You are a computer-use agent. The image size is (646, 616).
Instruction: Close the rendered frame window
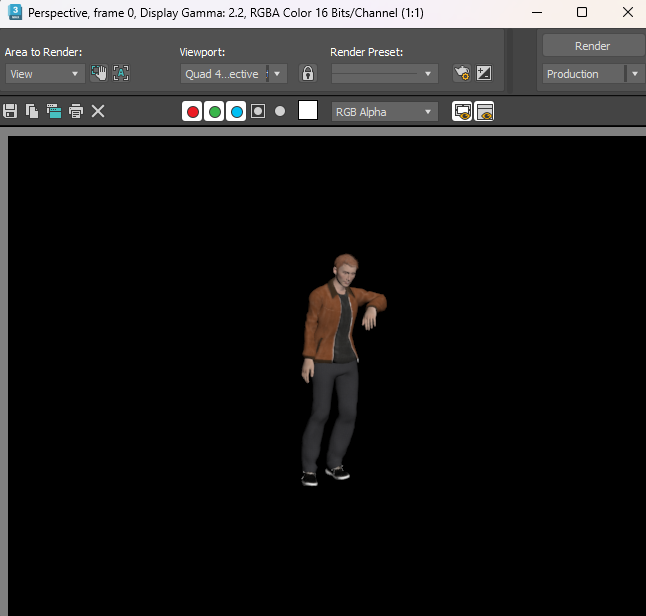(x=627, y=12)
